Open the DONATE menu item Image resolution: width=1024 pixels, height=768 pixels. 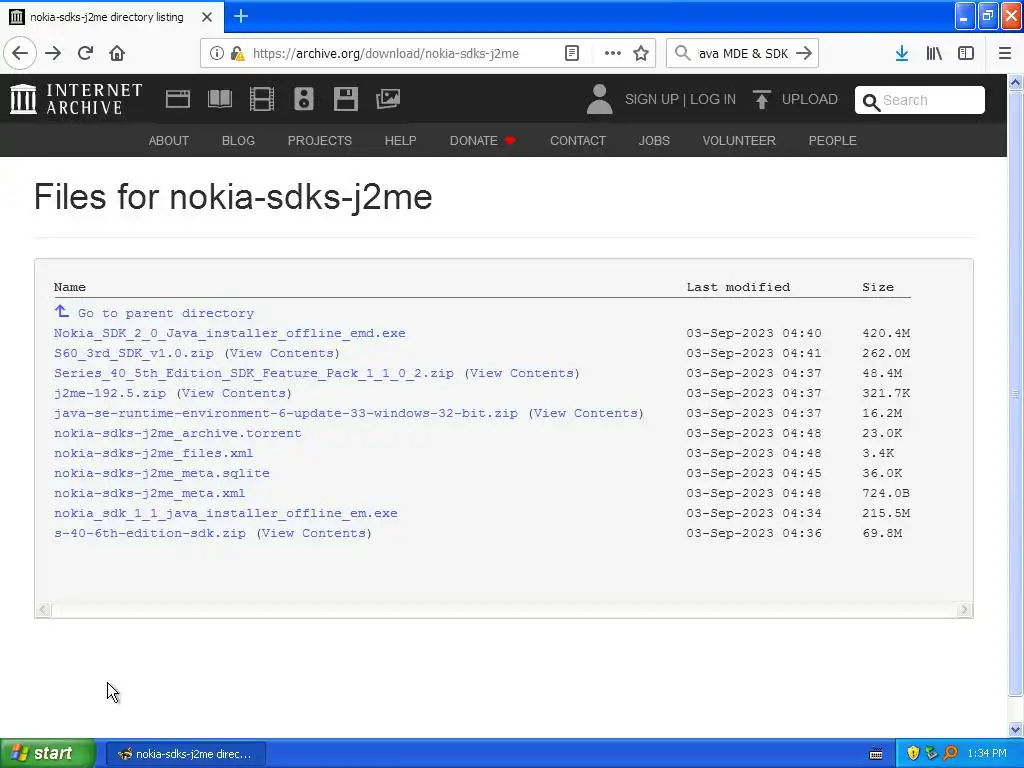coord(482,140)
